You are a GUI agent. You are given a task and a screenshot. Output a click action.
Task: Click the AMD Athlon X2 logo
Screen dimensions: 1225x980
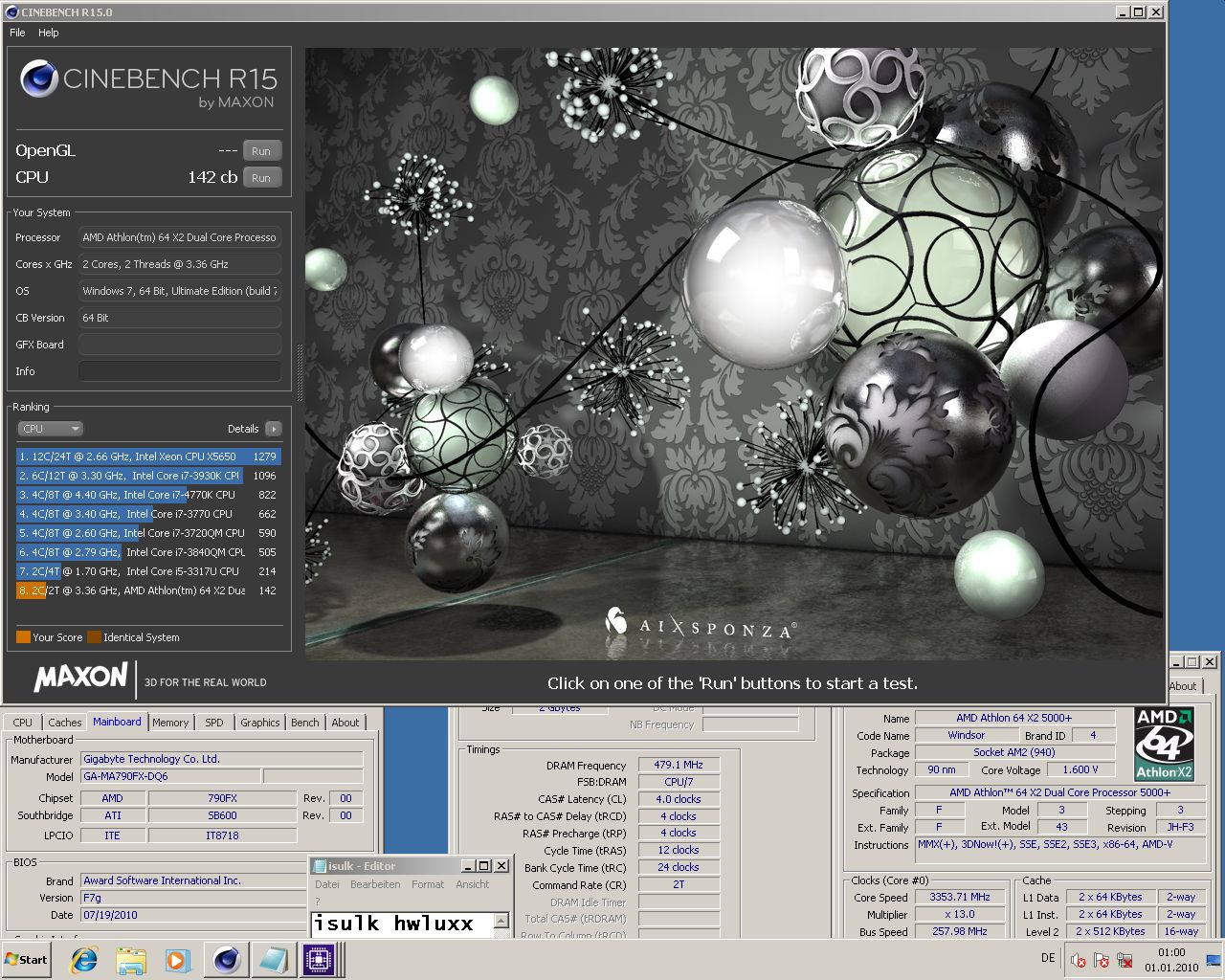coord(1164,744)
